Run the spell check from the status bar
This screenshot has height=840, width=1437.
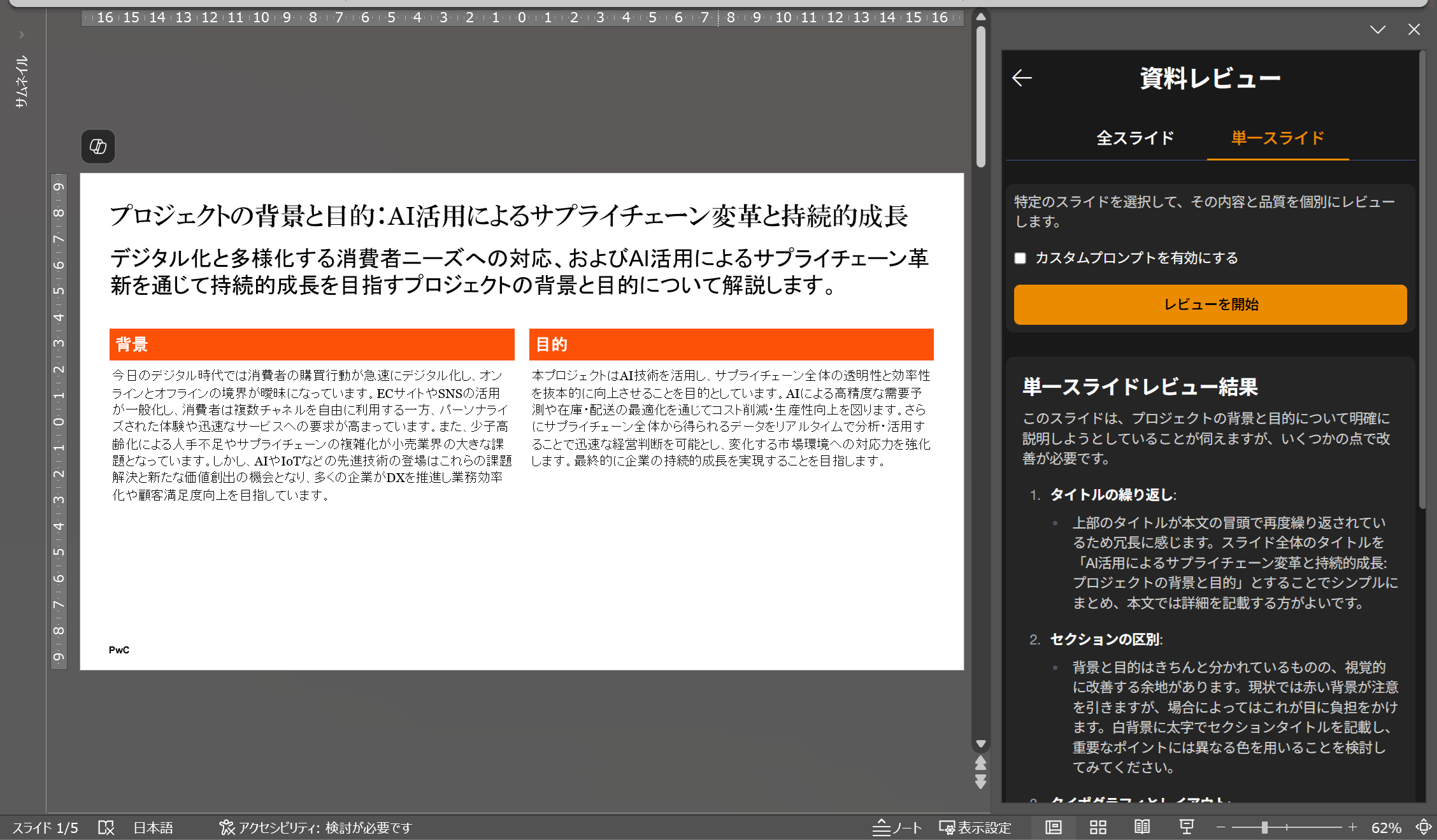pos(106,827)
